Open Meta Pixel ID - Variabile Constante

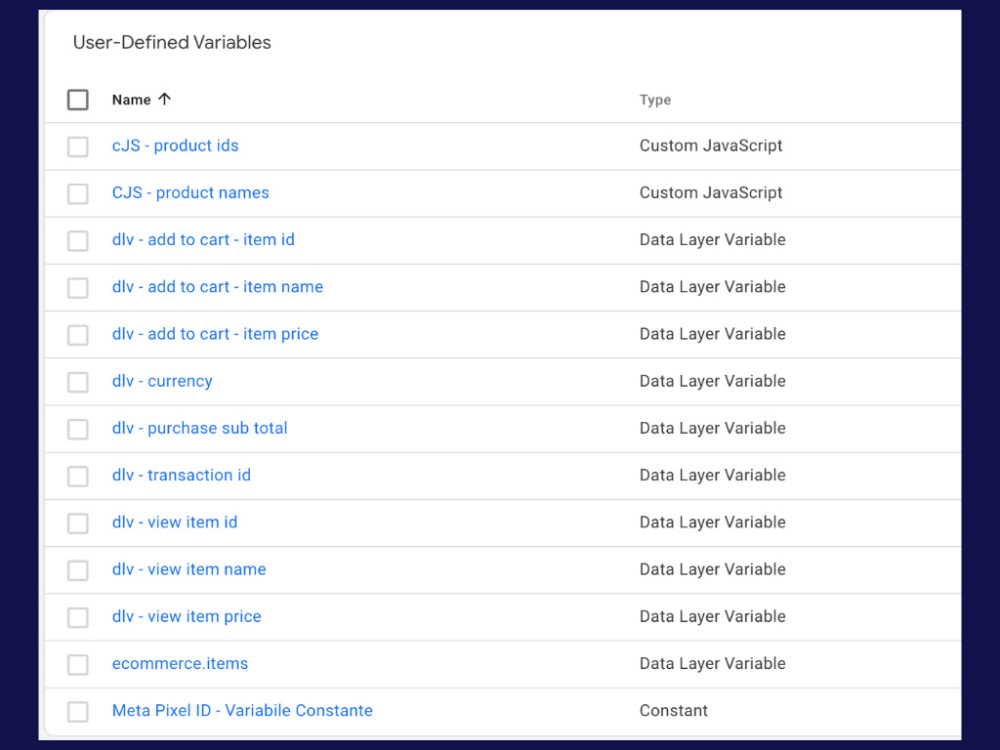tap(242, 710)
